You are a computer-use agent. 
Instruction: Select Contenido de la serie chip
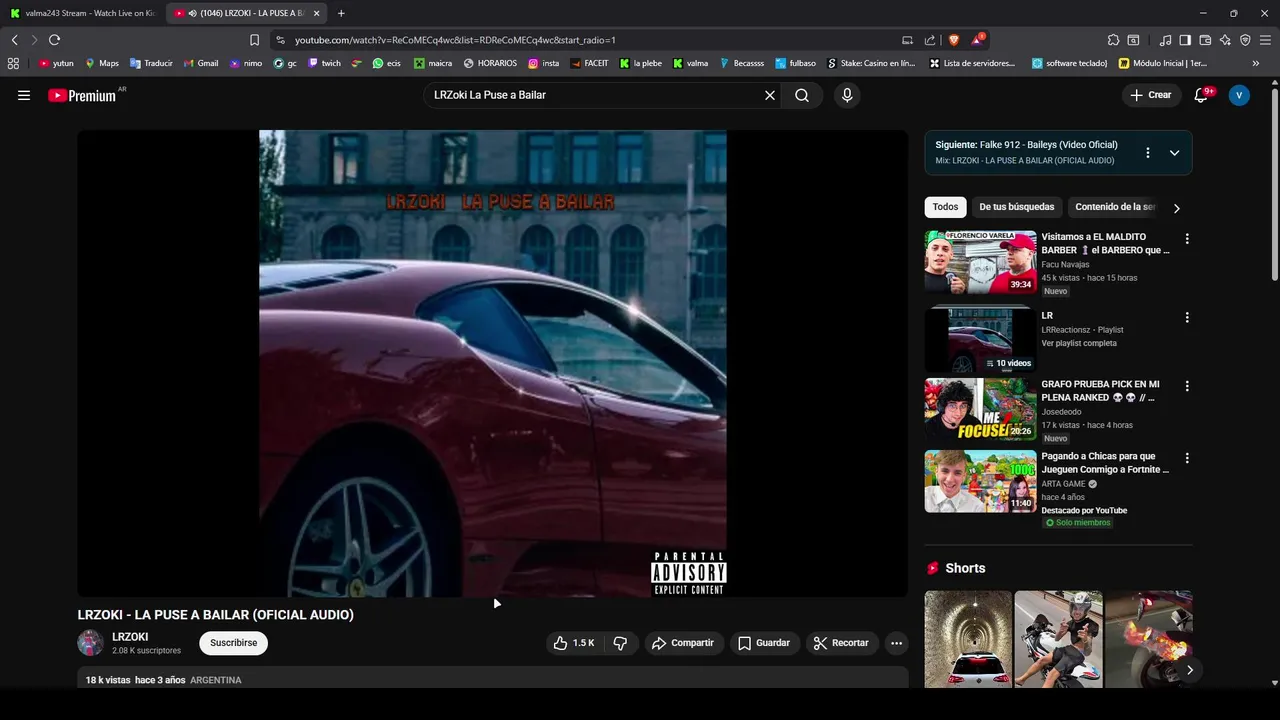pos(1114,207)
